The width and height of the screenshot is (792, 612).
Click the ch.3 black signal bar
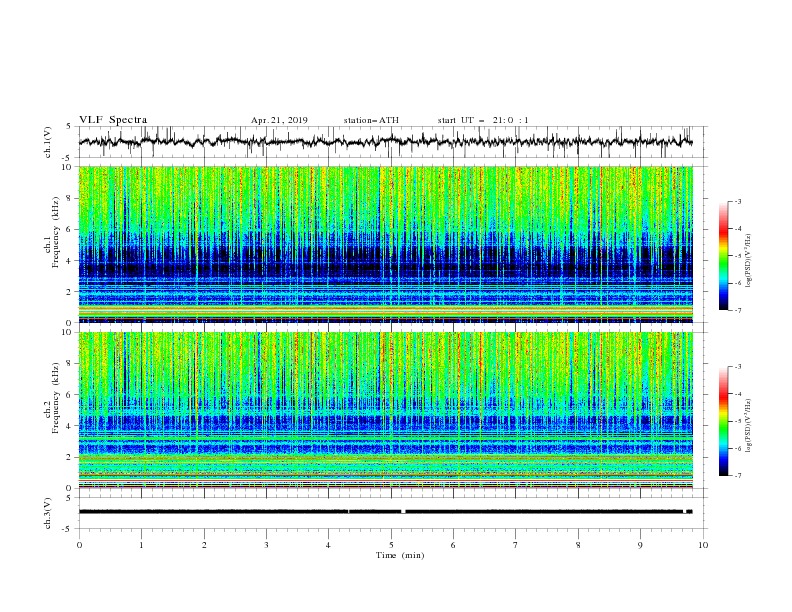[385, 512]
